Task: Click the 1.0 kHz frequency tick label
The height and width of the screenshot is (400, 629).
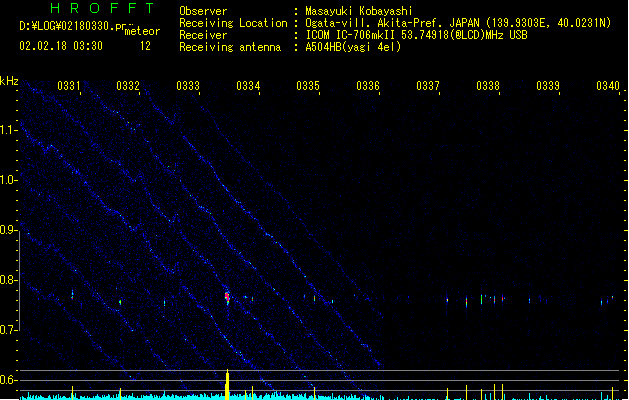Action: tap(8, 180)
